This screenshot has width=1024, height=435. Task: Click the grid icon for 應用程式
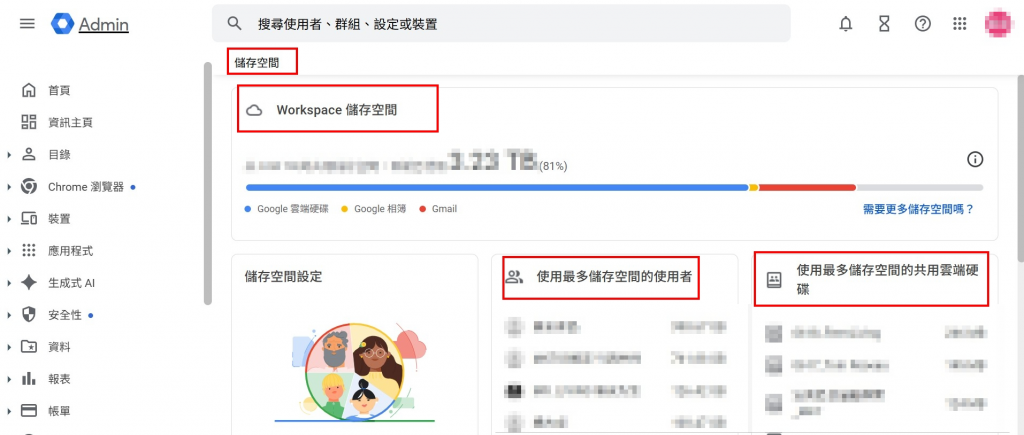[29, 251]
